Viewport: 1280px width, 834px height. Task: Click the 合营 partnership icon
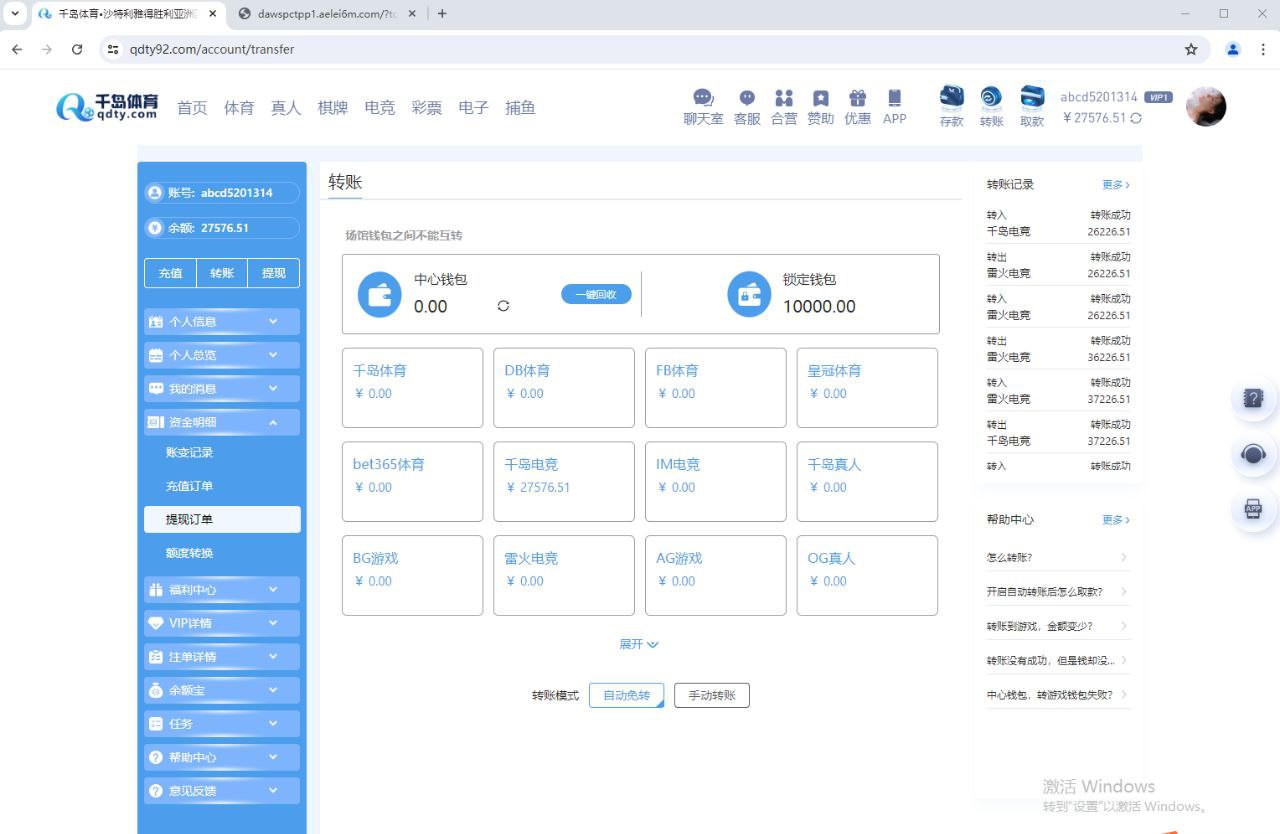(784, 107)
